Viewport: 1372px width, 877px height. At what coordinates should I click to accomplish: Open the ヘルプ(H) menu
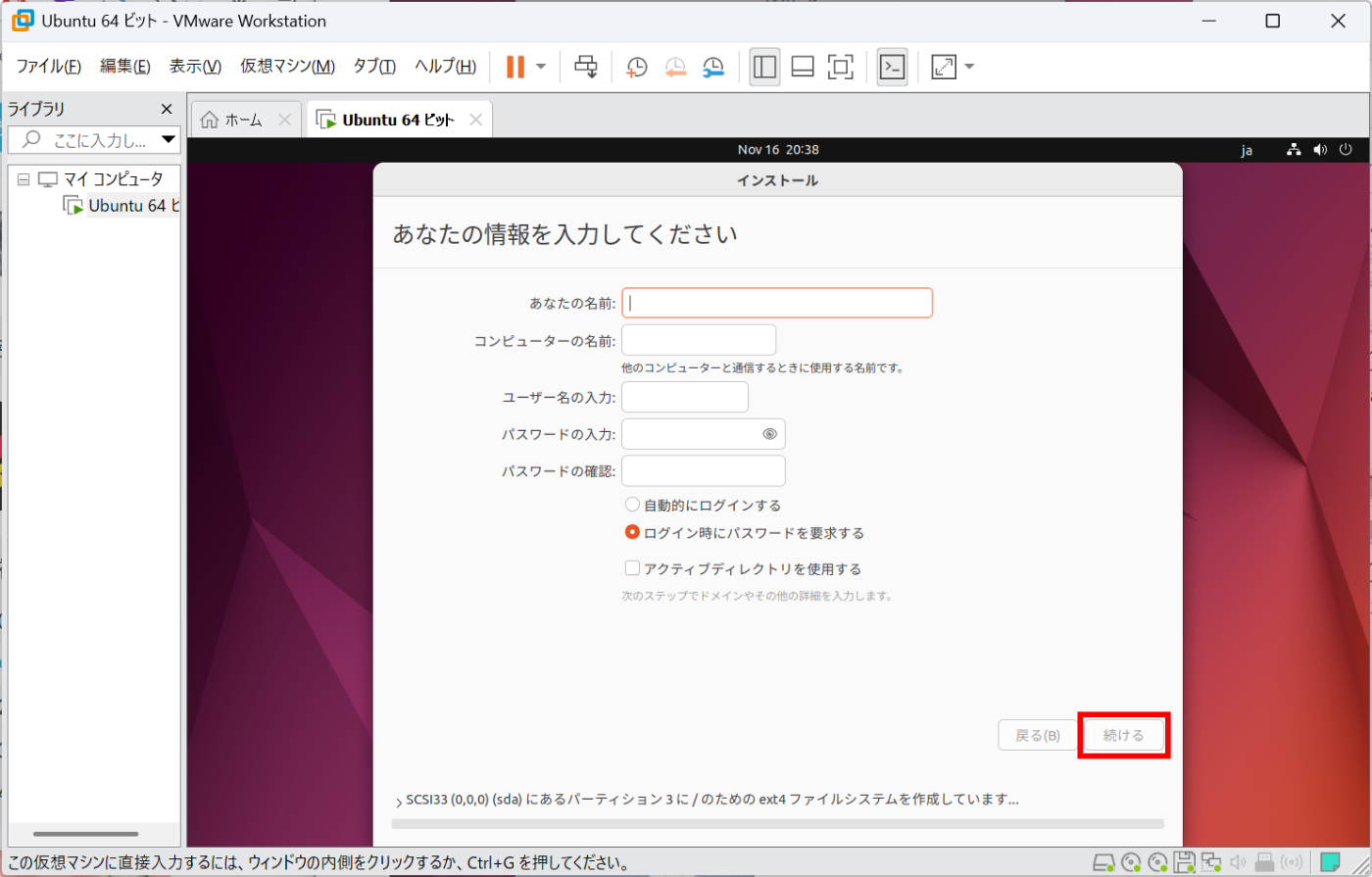(445, 67)
